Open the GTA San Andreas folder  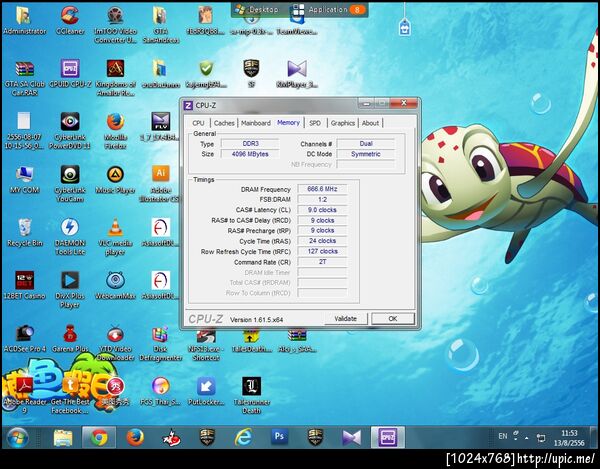160,25
